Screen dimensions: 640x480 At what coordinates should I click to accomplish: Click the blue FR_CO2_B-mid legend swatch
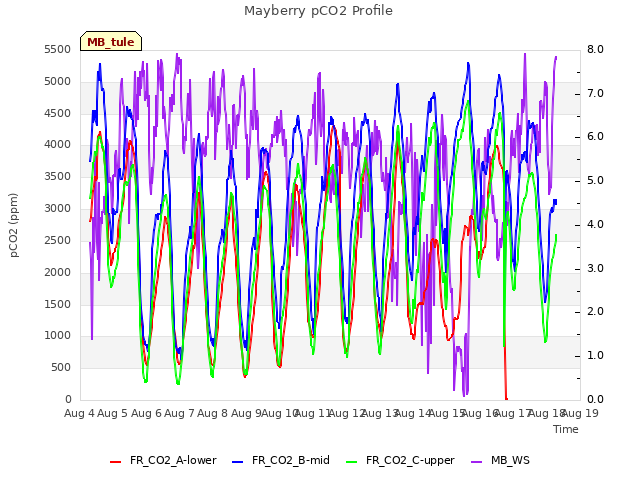point(238,462)
